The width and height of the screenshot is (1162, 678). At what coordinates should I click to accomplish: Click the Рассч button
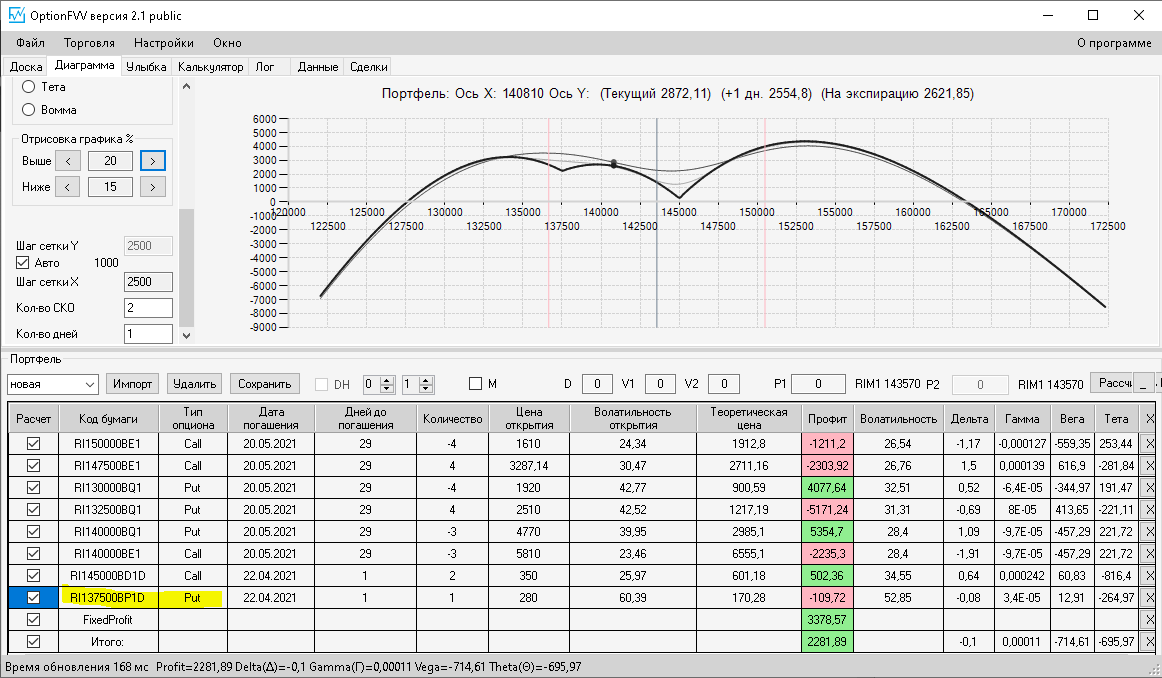[x=1113, y=383]
